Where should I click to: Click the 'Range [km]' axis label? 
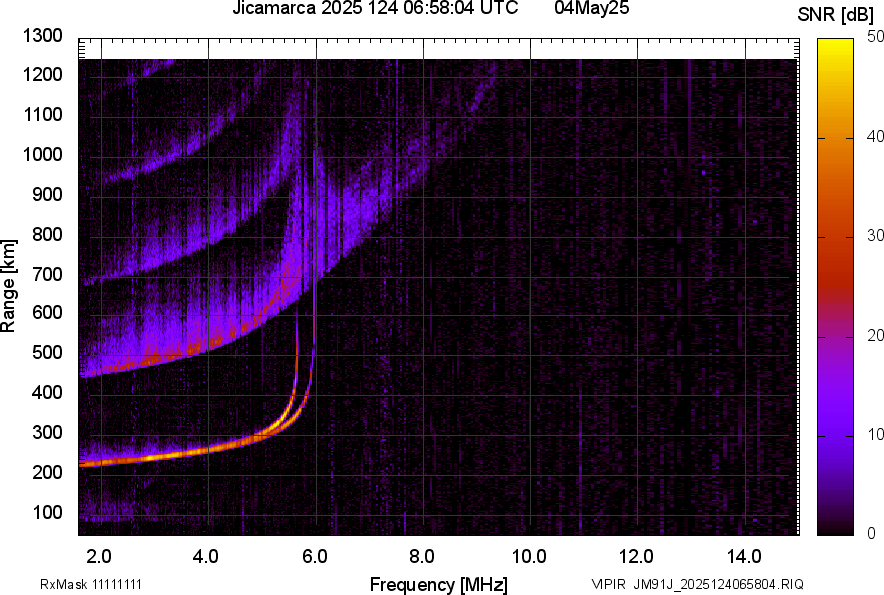(8, 287)
